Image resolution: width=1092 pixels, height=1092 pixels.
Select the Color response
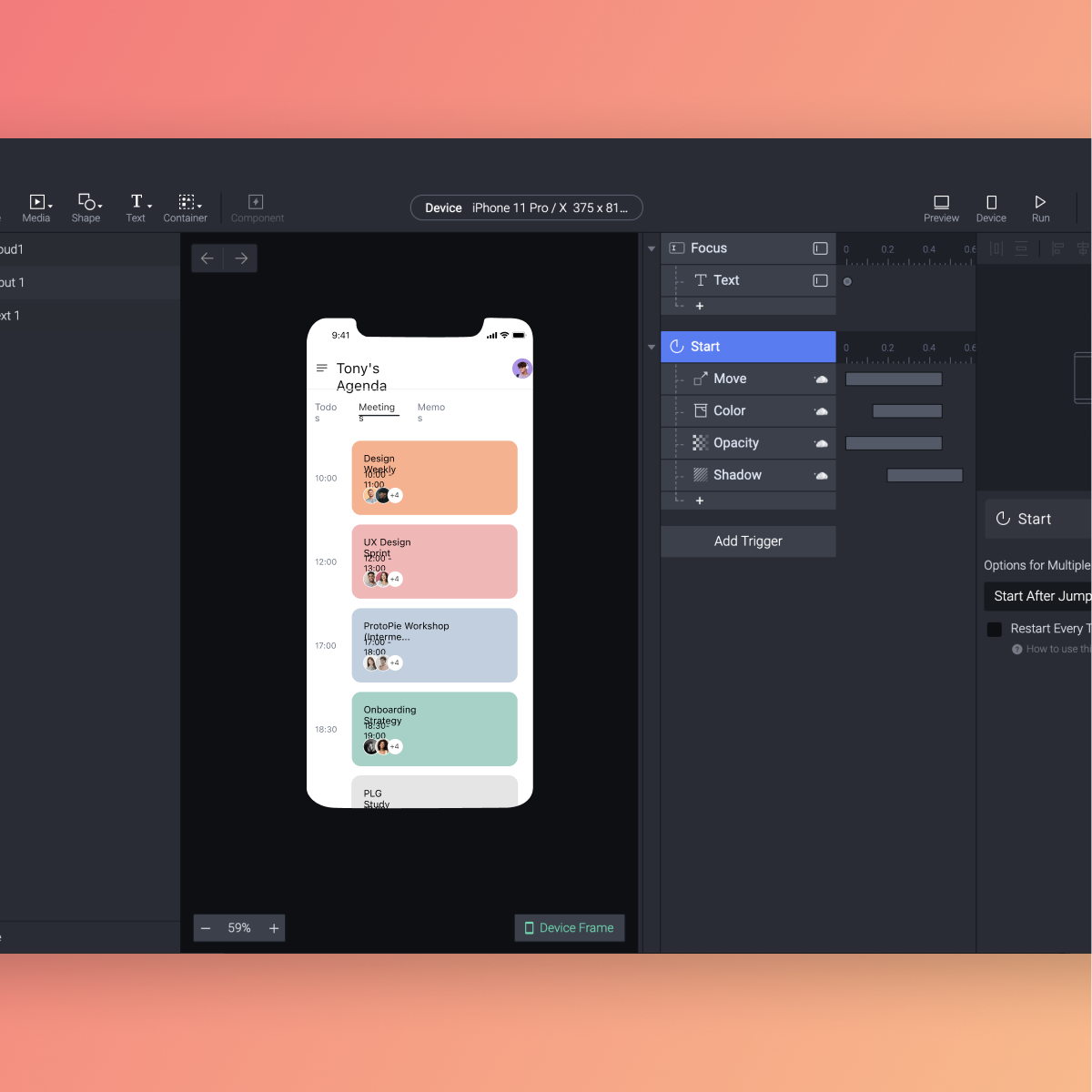pos(748,410)
